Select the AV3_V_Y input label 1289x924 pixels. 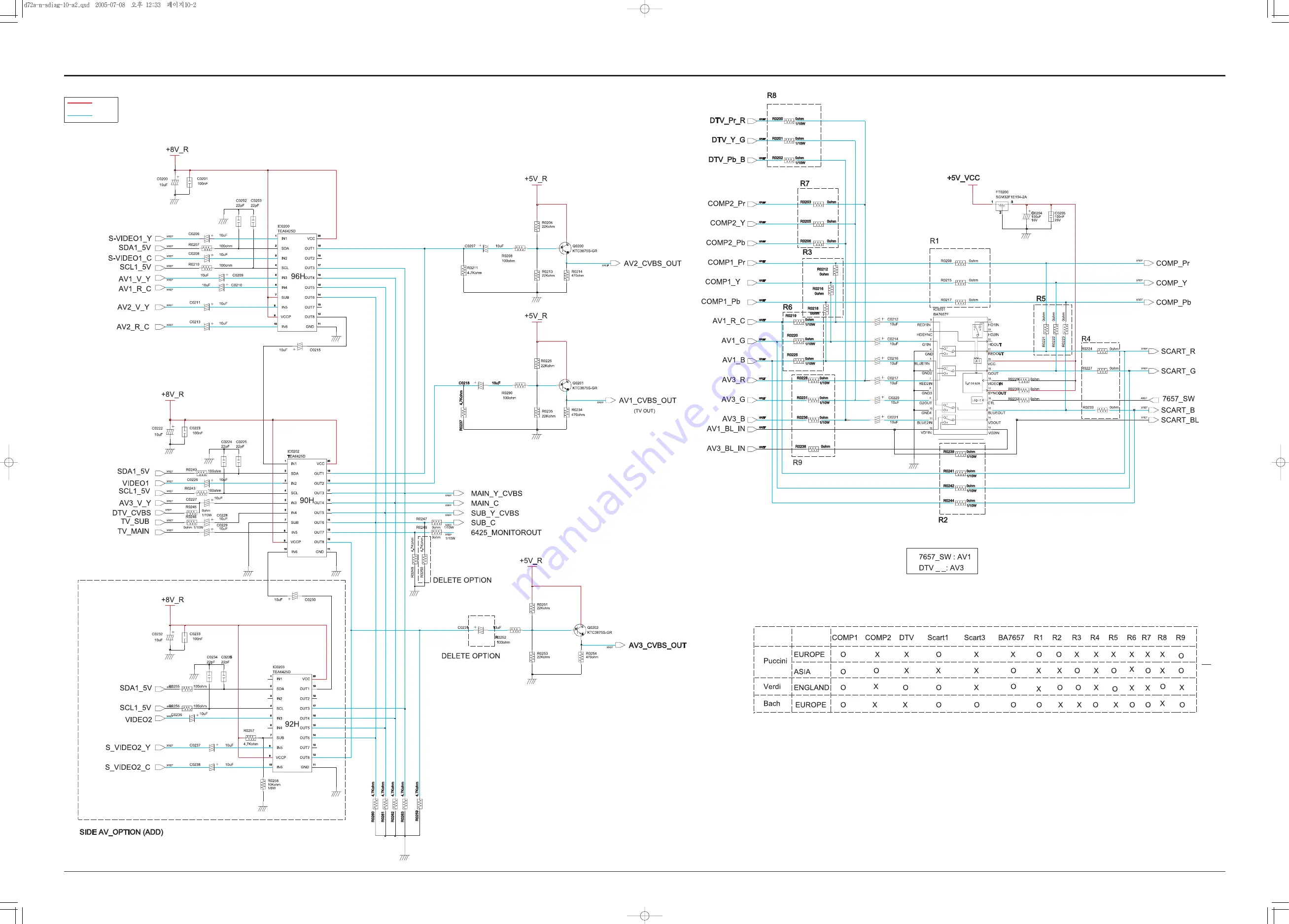tap(135, 503)
